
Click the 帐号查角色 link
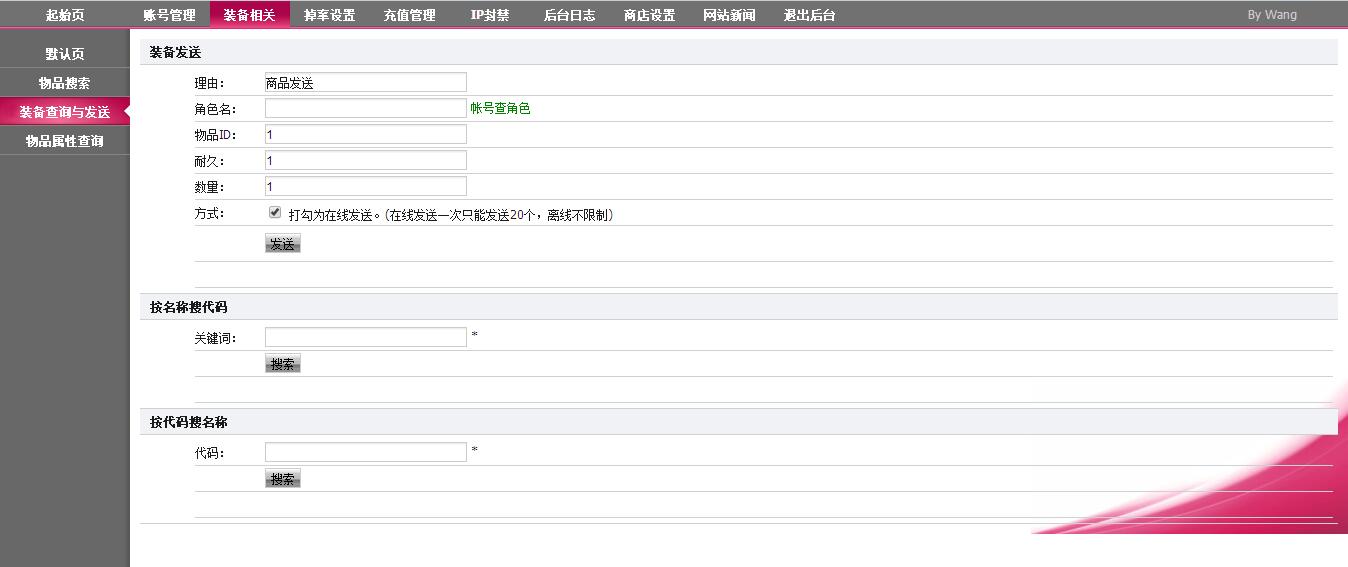500,109
